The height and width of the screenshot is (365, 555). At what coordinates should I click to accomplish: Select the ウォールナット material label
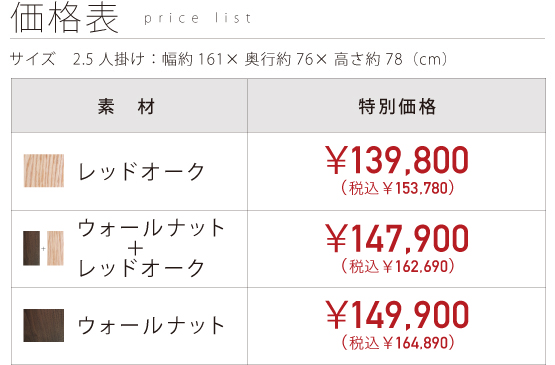click(x=151, y=325)
